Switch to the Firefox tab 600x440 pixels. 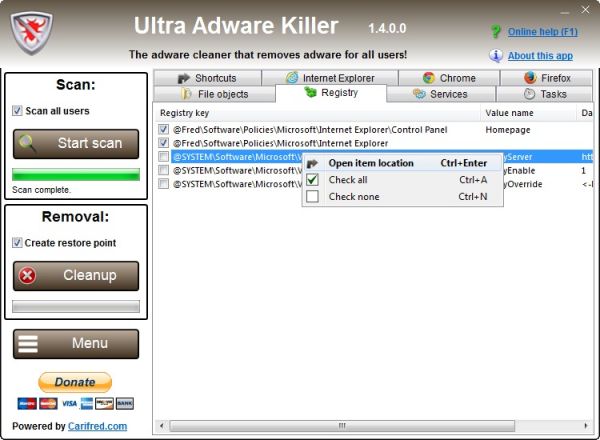pos(546,78)
